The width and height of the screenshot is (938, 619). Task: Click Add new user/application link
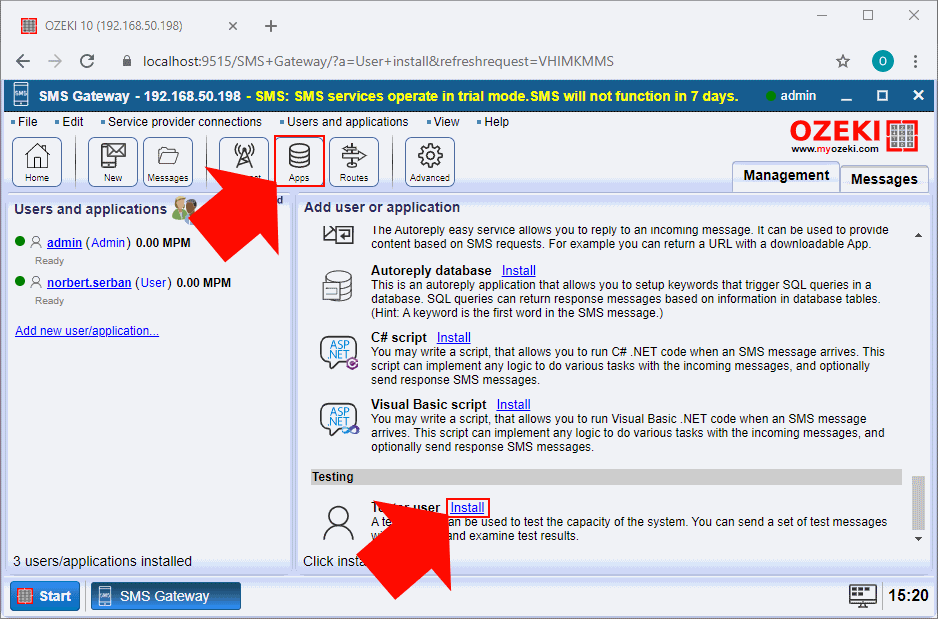(87, 331)
